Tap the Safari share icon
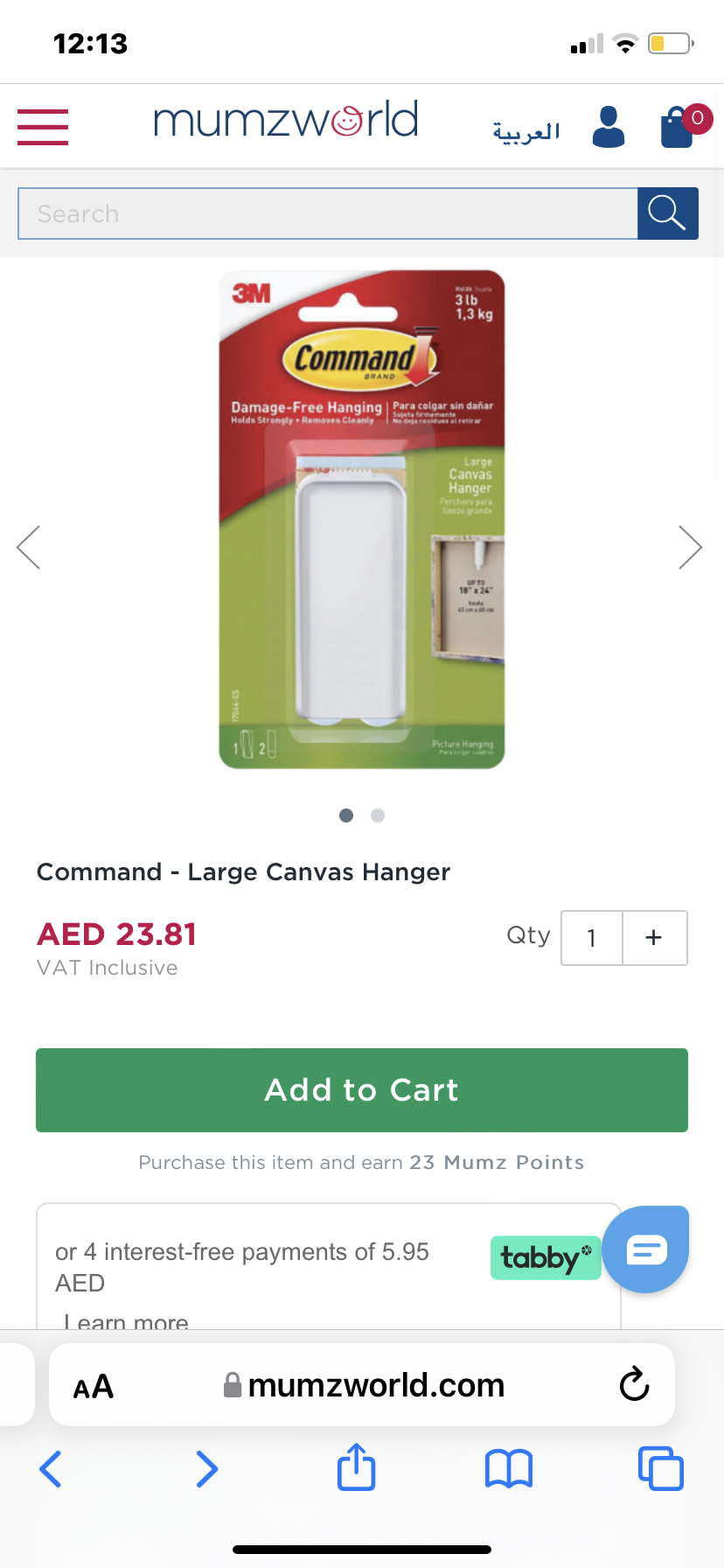Screen dimensions: 724x1568 (357, 1467)
